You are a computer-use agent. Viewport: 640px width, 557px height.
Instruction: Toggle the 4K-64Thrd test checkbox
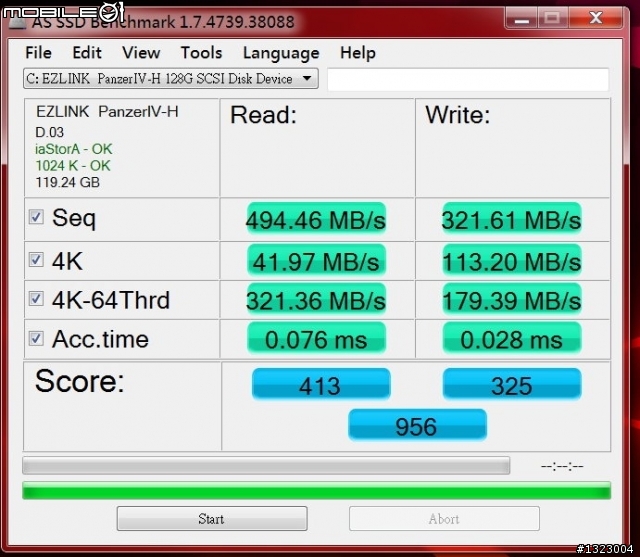pyautogui.click(x=36, y=299)
